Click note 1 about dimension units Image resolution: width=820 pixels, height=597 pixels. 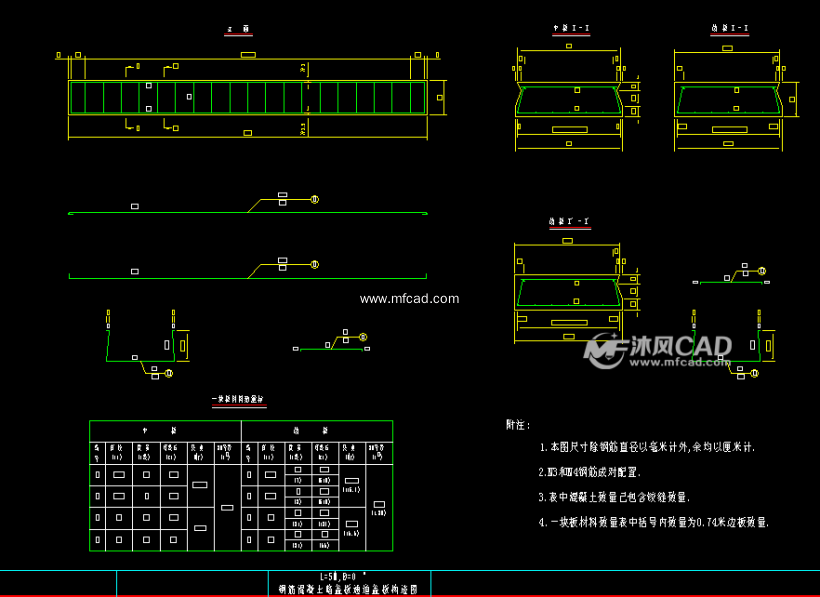[647, 447]
